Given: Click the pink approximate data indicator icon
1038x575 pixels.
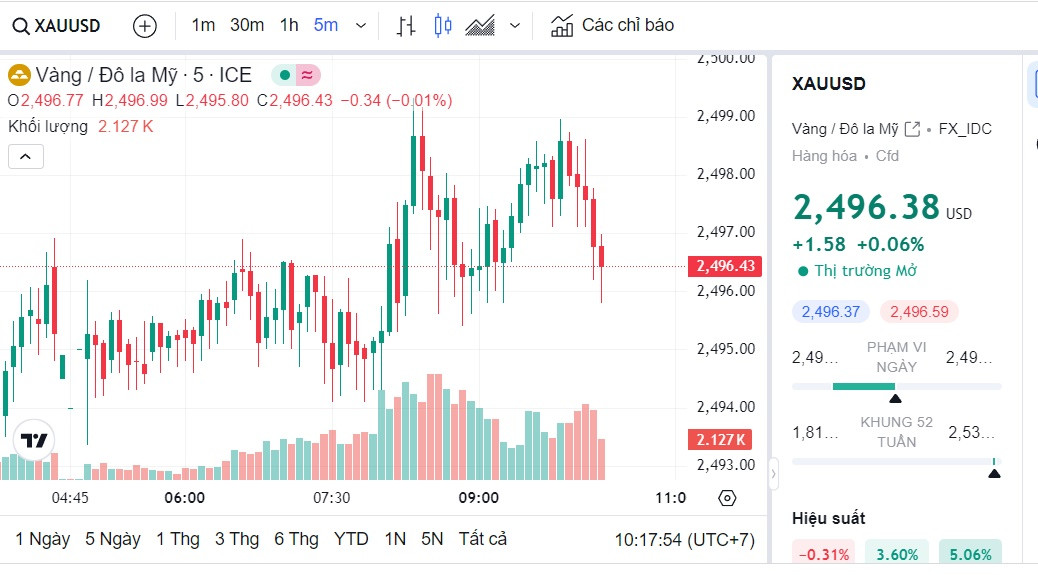Looking at the screenshot, I should click(x=307, y=75).
